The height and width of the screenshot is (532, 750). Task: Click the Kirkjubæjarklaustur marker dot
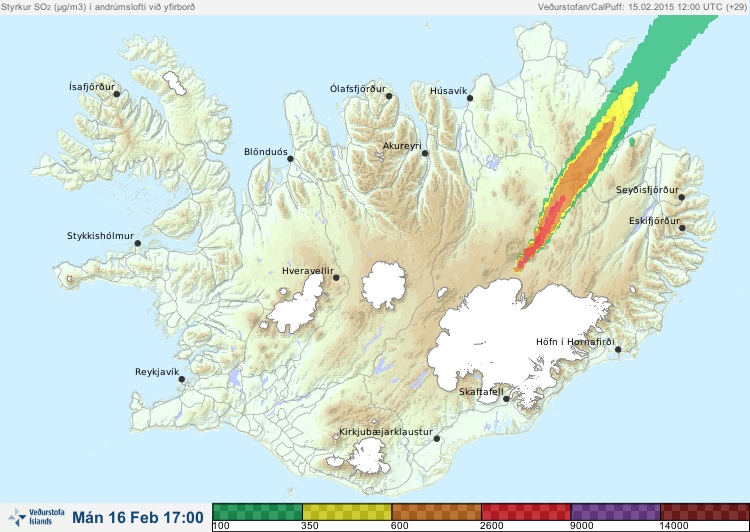(x=436, y=439)
